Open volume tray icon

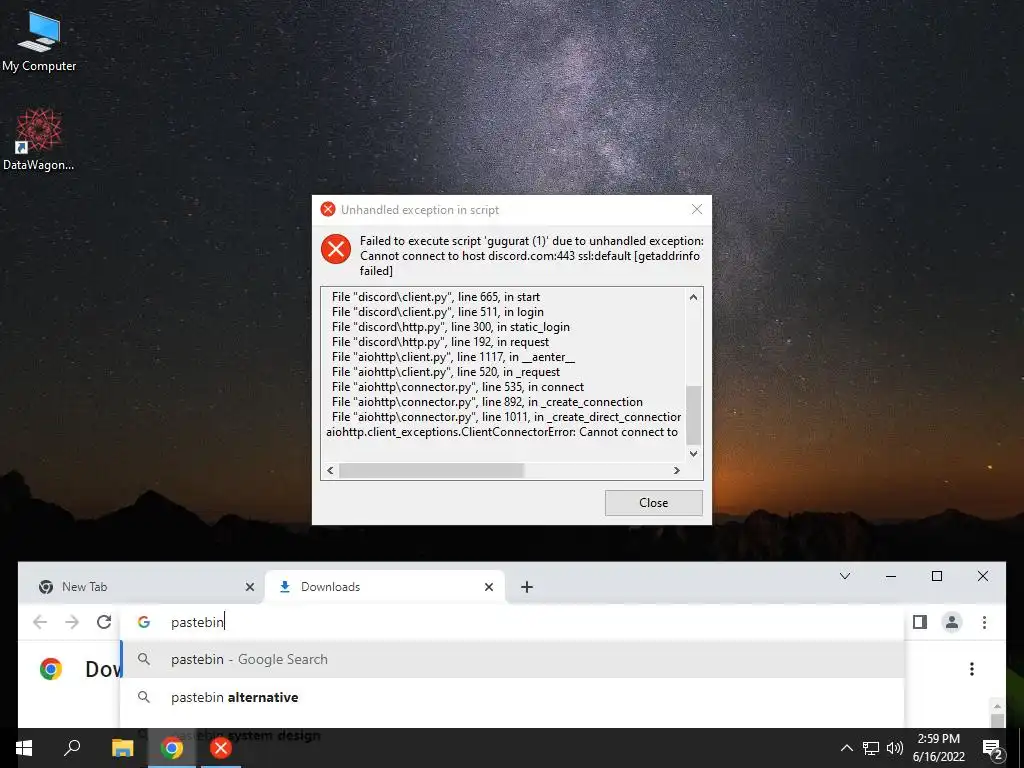click(x=895, y=748)
